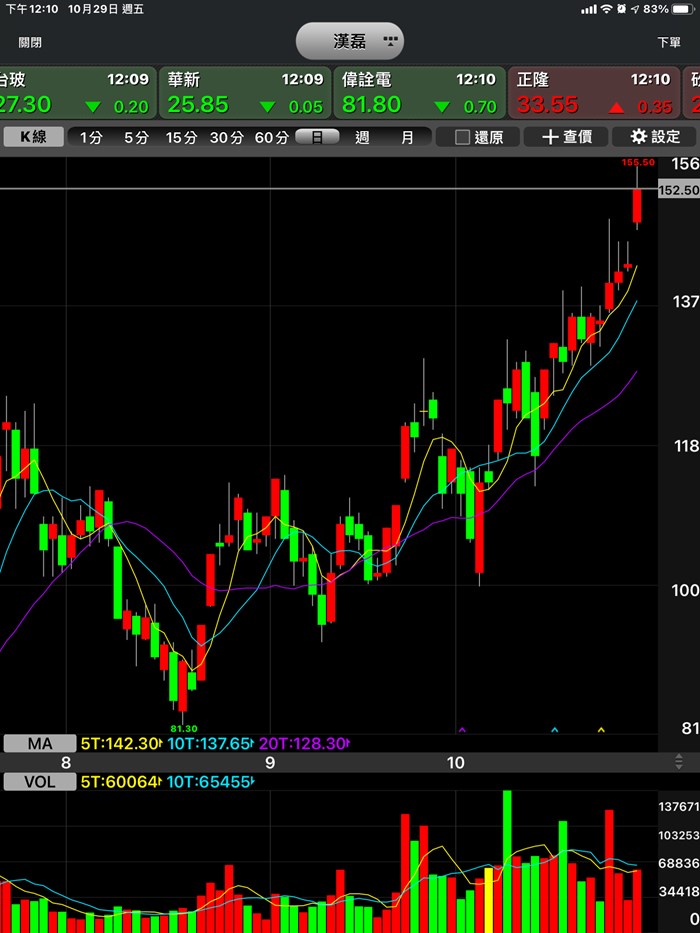Click the yellow caret marker below chart
Image resolution: width=700 pixels, height=933 pixels.
(601, 730)
